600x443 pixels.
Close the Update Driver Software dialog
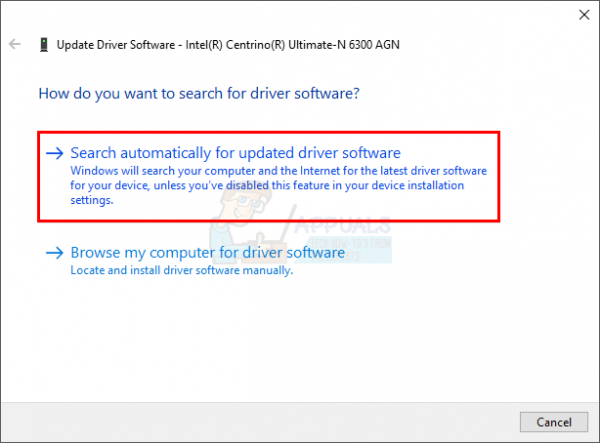tap(584, 15)
